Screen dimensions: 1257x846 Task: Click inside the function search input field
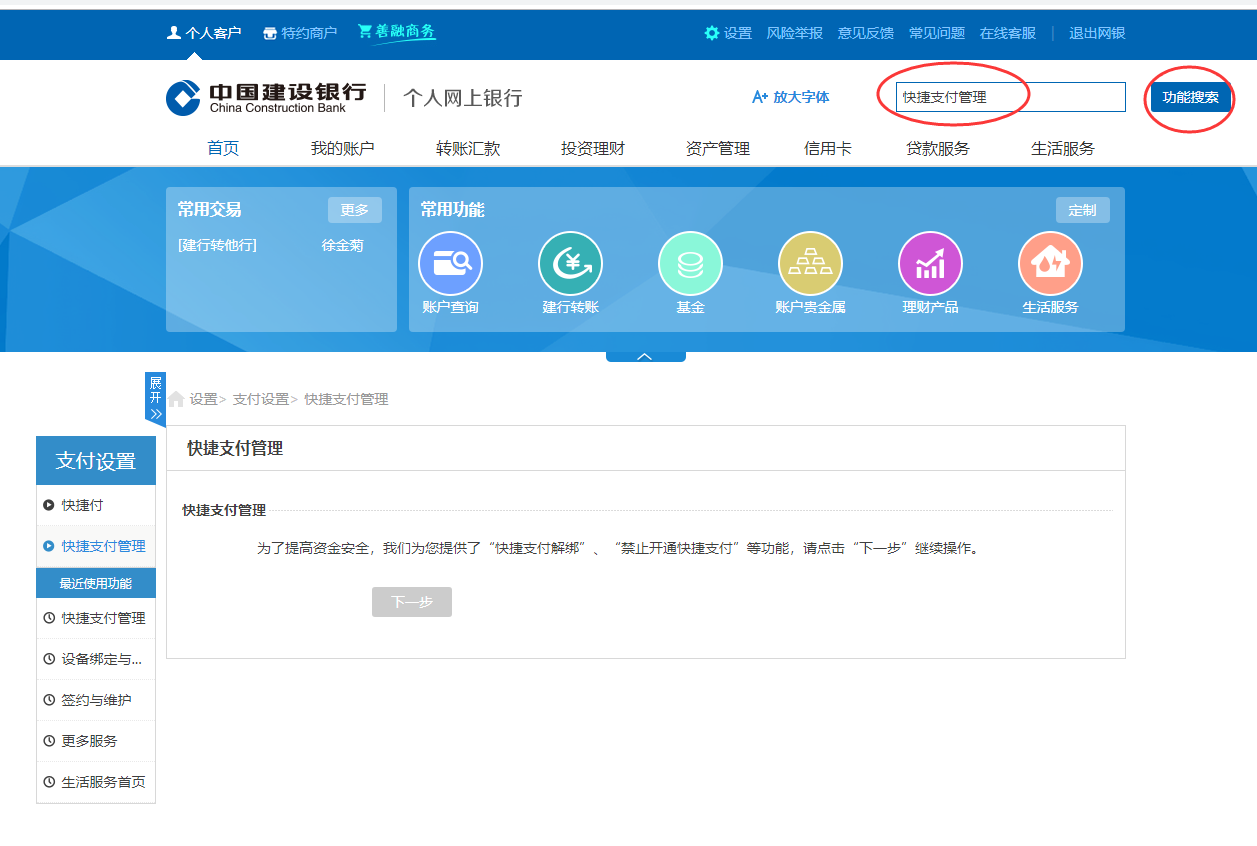pyautogui.click(x=1010, y=97)
